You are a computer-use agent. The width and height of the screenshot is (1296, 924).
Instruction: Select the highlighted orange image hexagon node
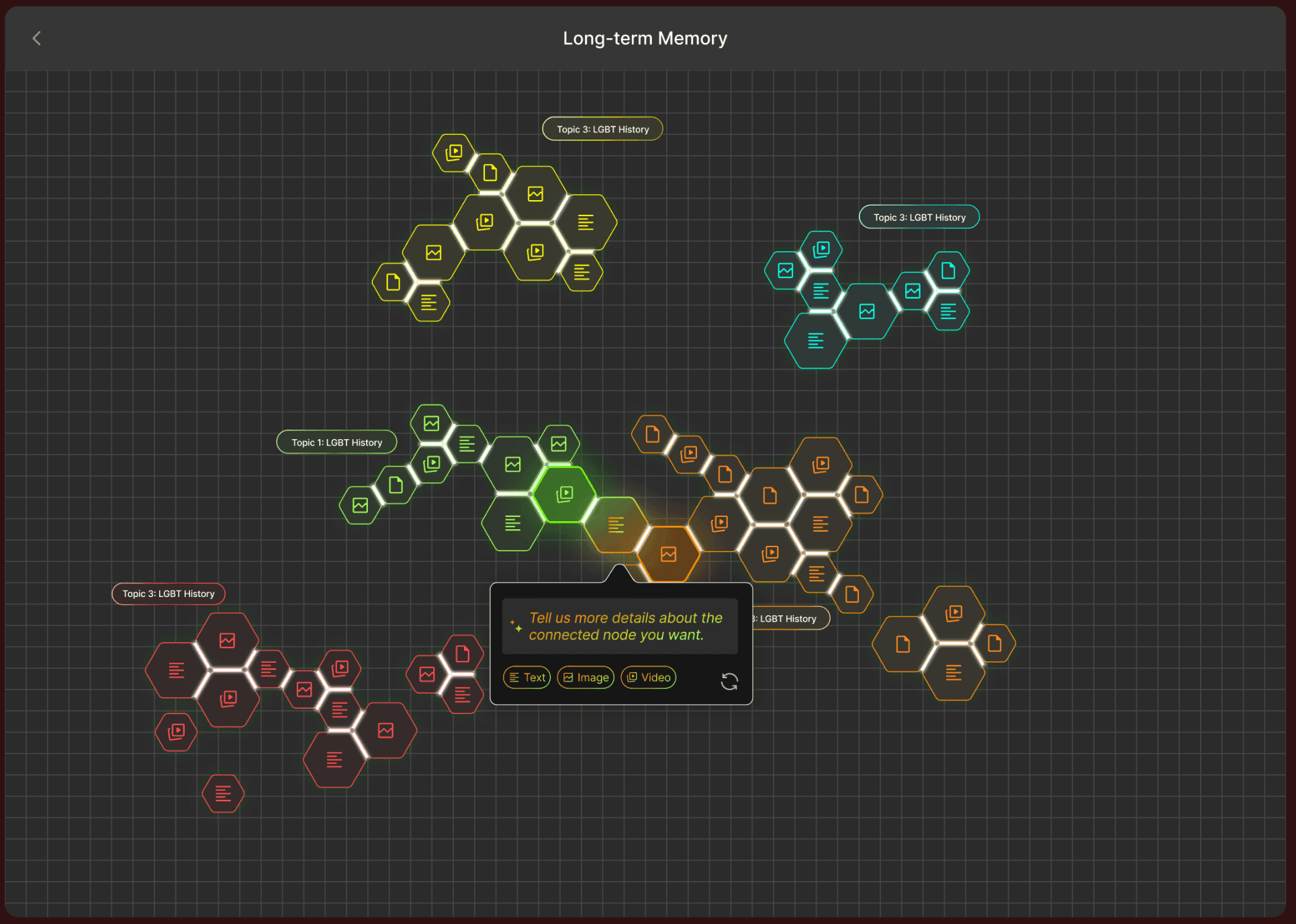pos(668,554)
